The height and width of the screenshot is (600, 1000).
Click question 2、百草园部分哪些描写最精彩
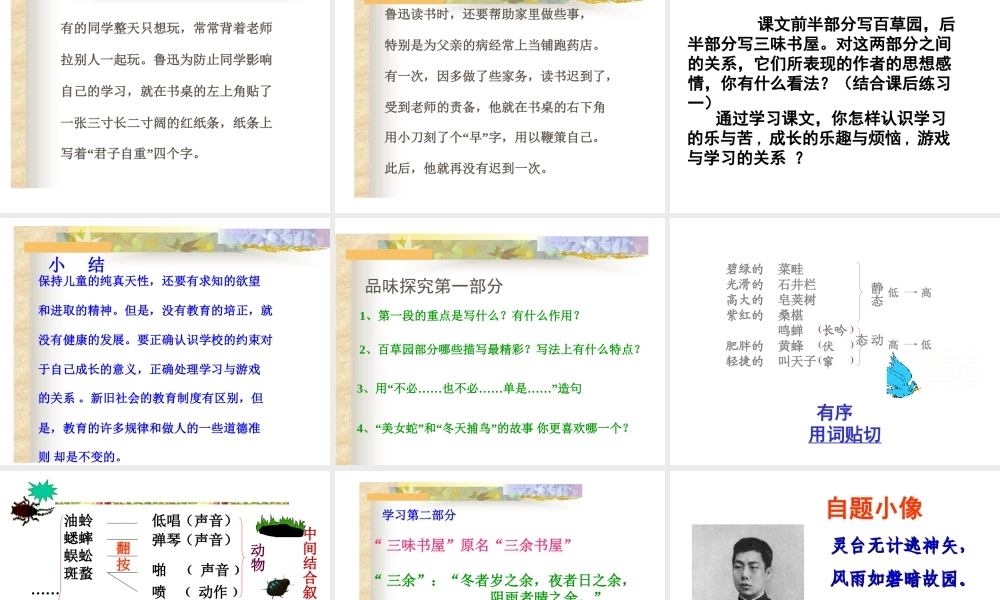point(499,349)
